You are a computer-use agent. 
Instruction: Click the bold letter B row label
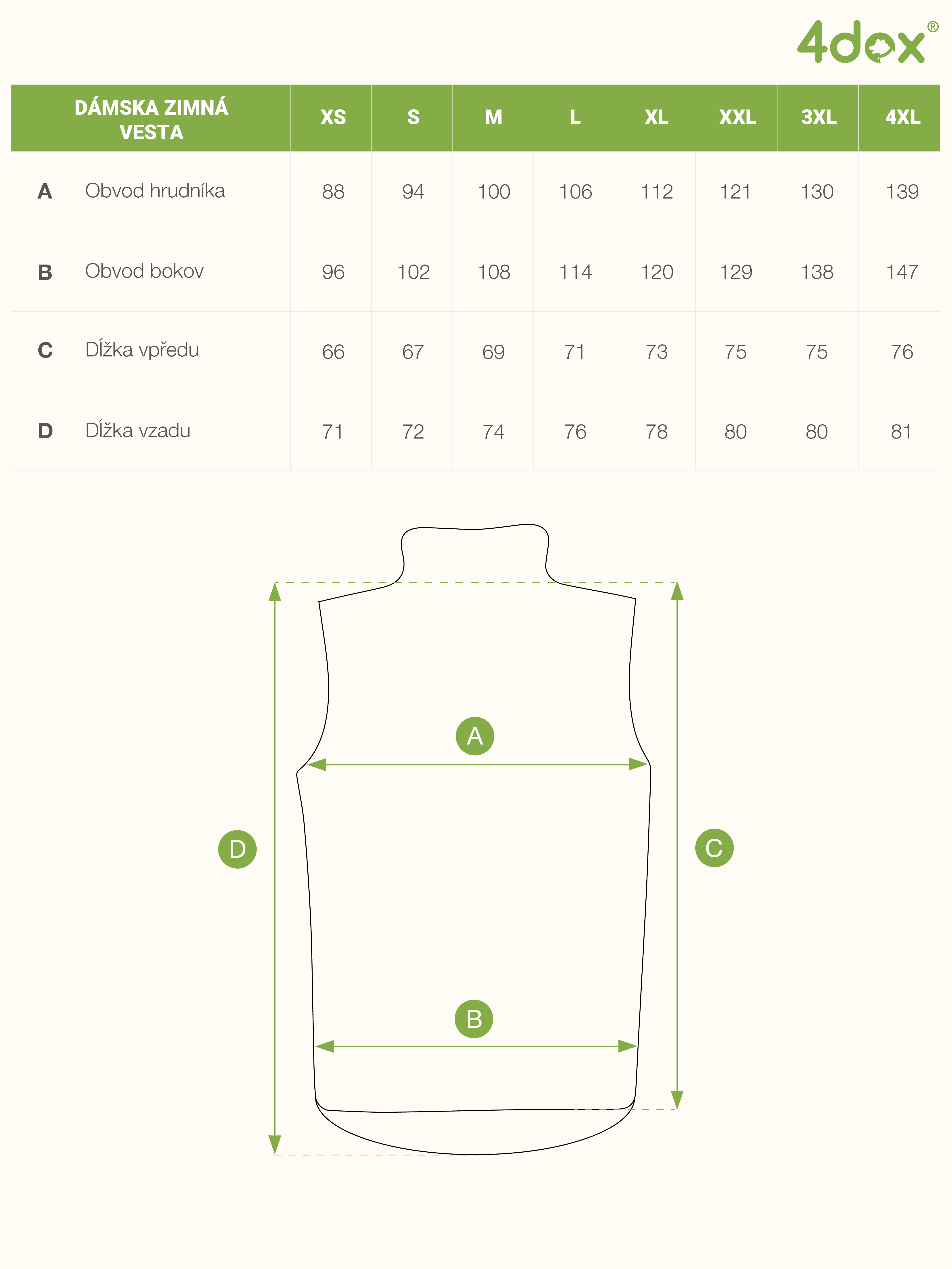45,272
